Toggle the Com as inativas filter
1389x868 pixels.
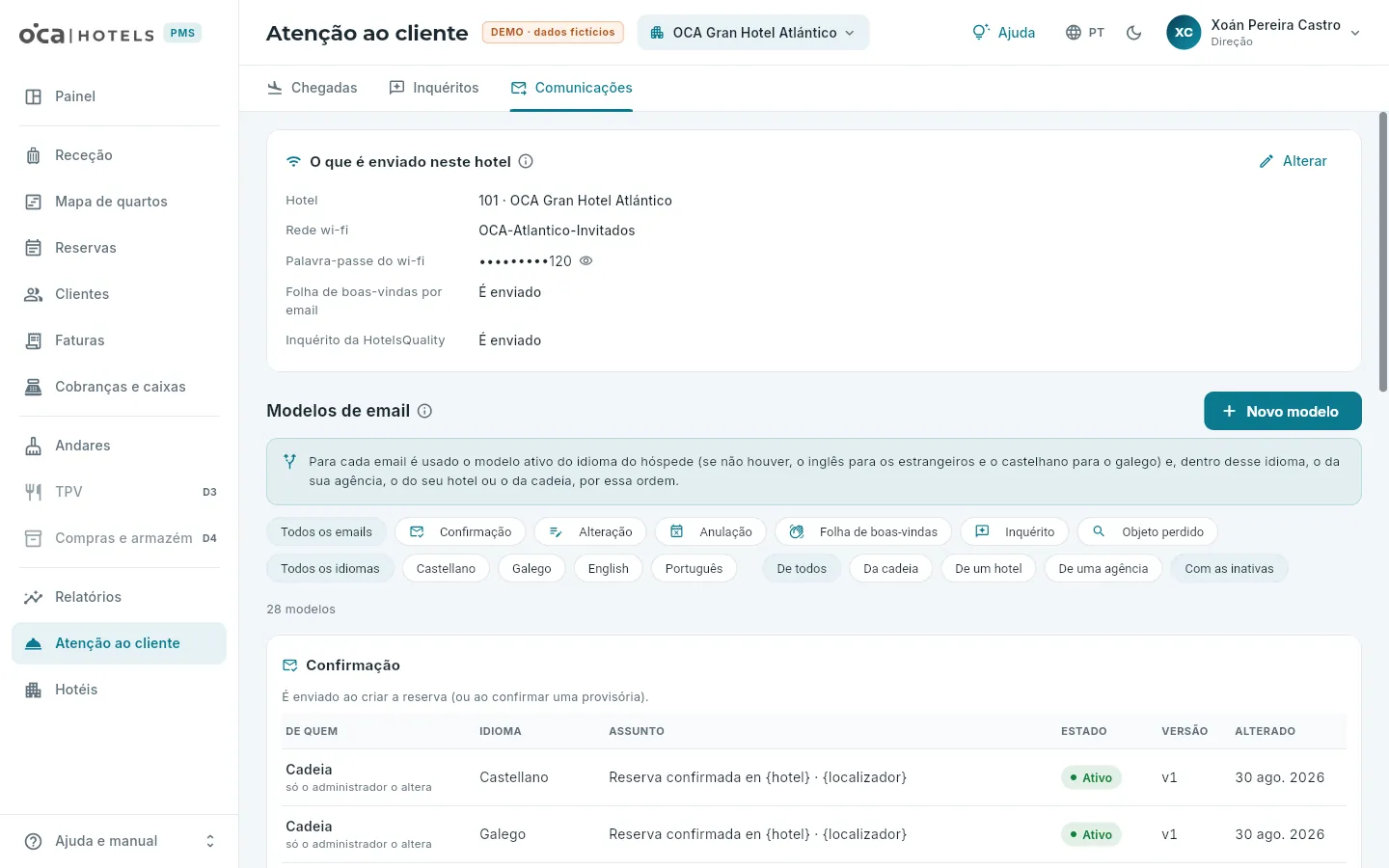(1229, 569)
